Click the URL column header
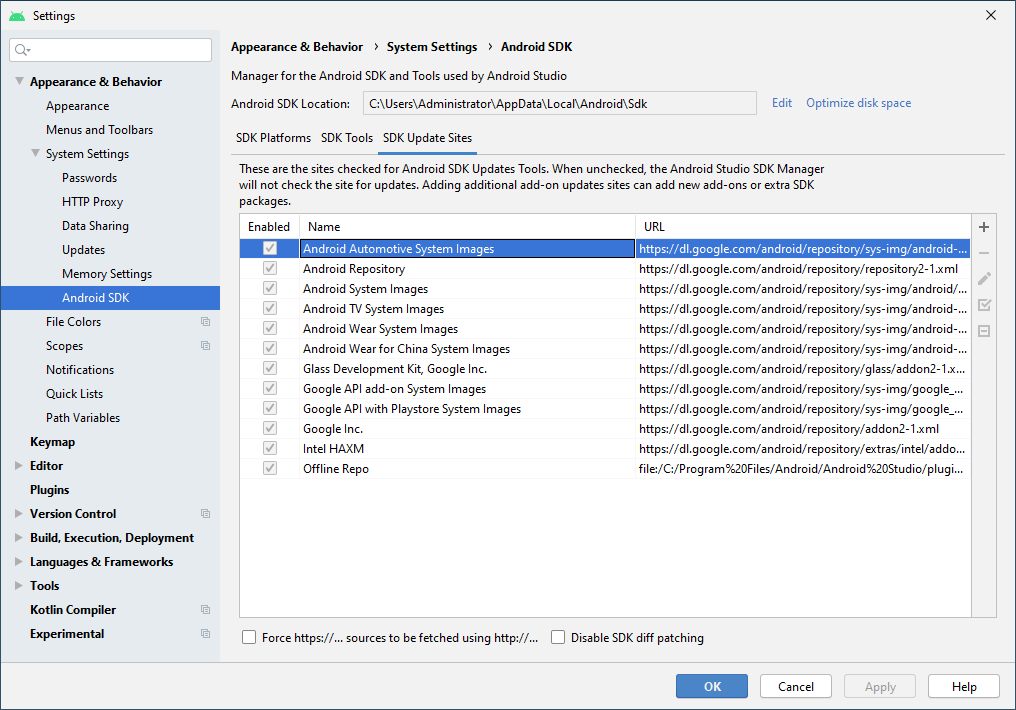The width and height of the screenshot is (1016, 710). point(803,227)
